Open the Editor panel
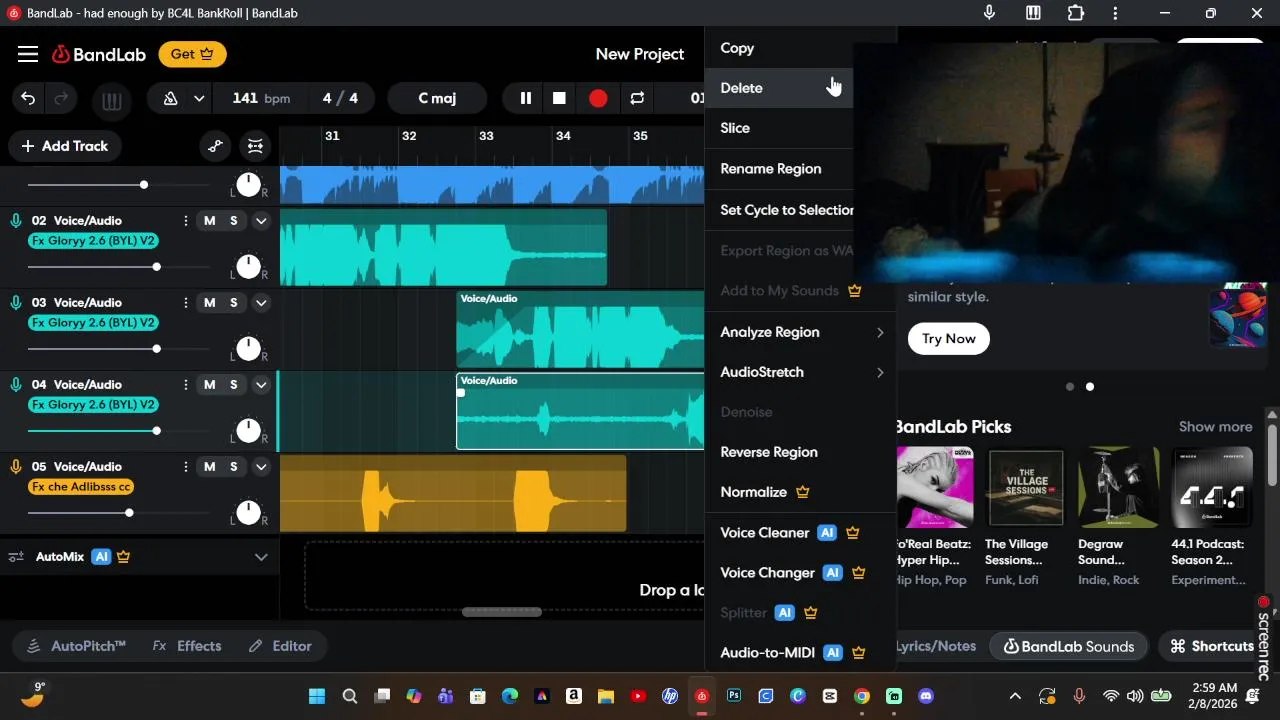 coord(280,646)
